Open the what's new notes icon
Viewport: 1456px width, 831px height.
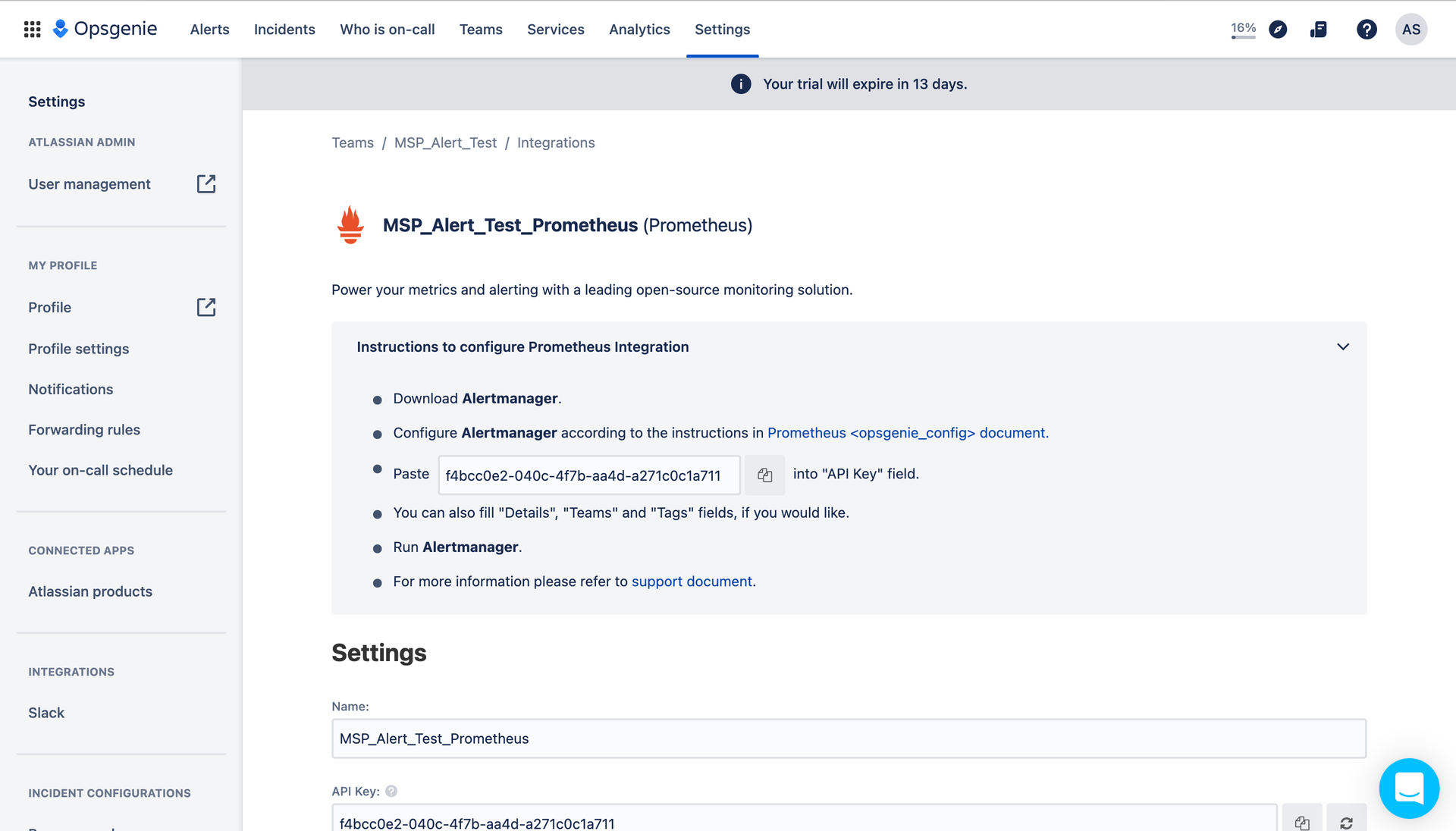point(1319,30)
